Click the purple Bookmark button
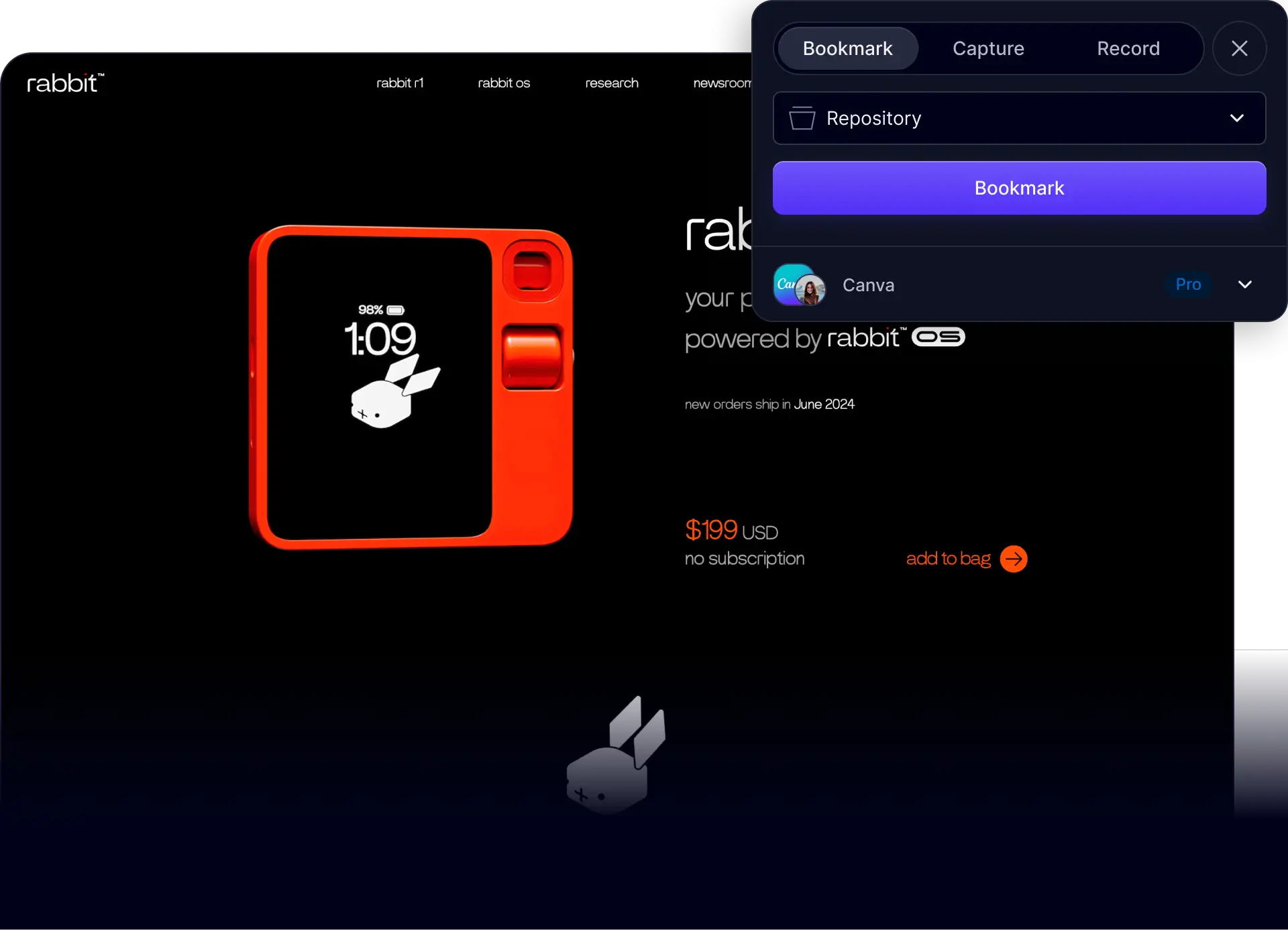Viewport: 1288px width, 930px height. pos(1019,188)
